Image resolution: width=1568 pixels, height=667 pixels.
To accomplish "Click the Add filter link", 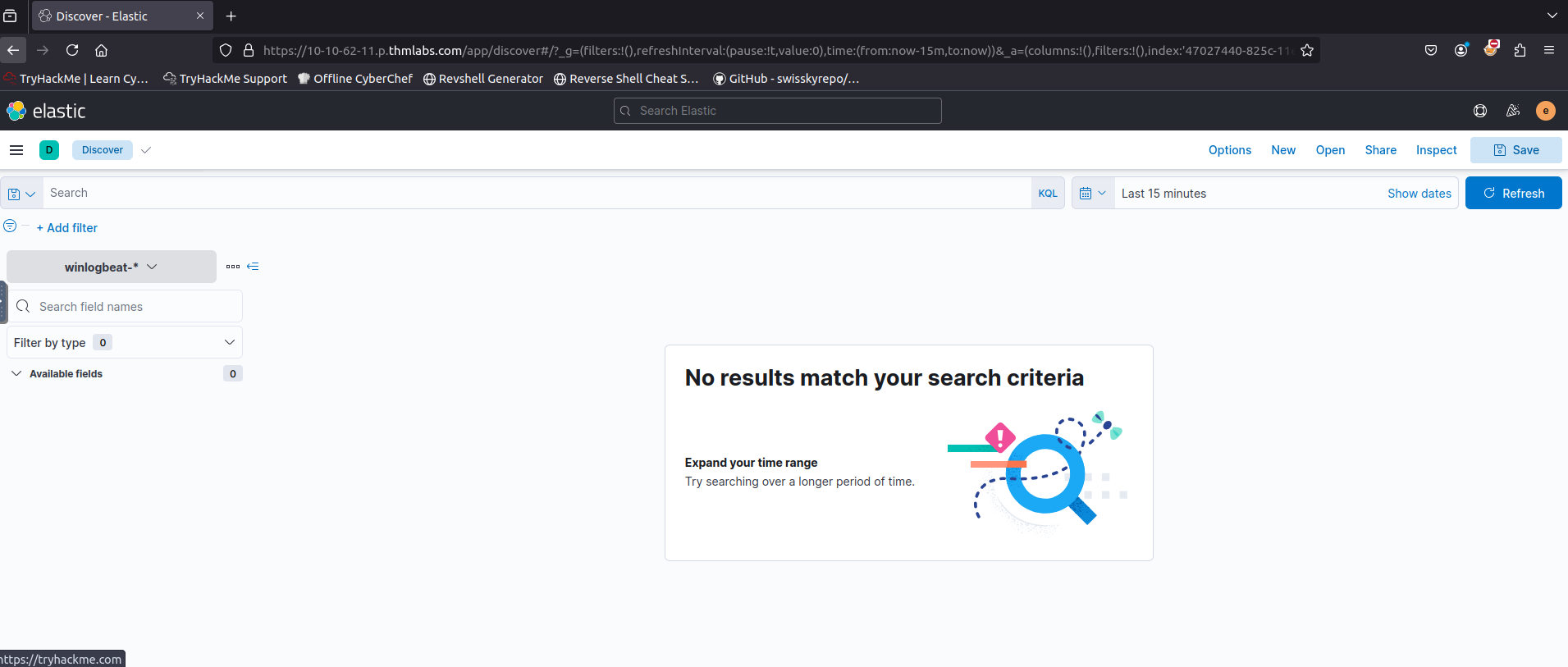I will (67, 228).
